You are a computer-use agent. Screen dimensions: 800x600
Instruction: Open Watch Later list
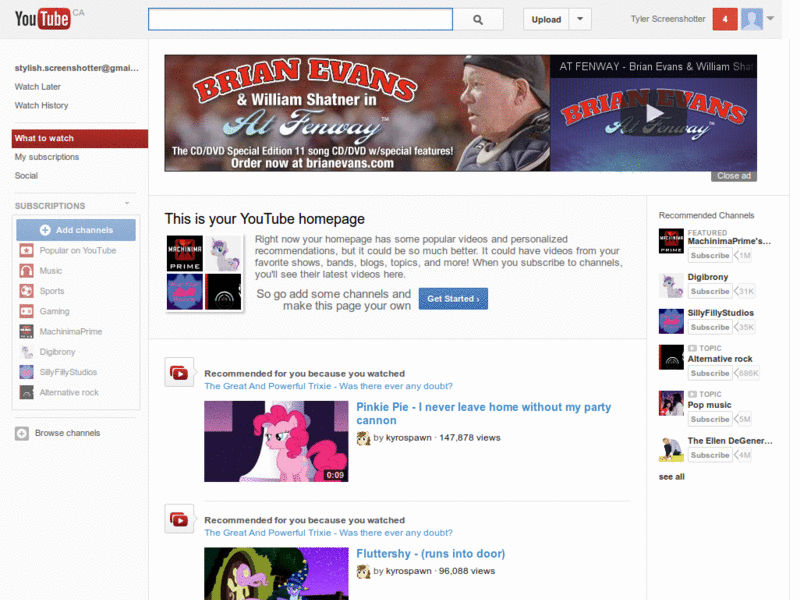[37, 87]
